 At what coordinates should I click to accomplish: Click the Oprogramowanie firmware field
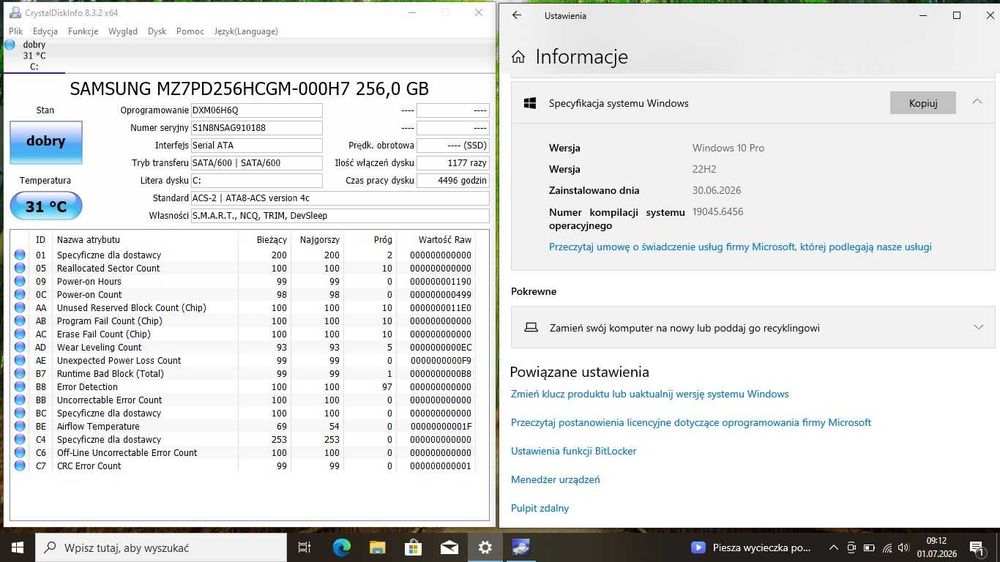pyautogui.click(x=256, y=110)
